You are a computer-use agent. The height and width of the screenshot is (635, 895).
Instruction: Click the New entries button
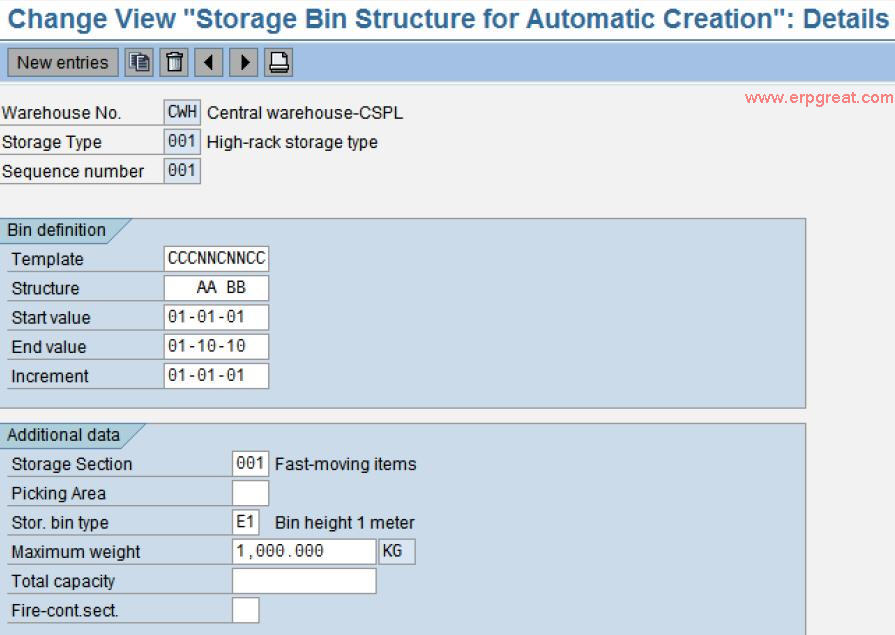[x=63, y=62]
